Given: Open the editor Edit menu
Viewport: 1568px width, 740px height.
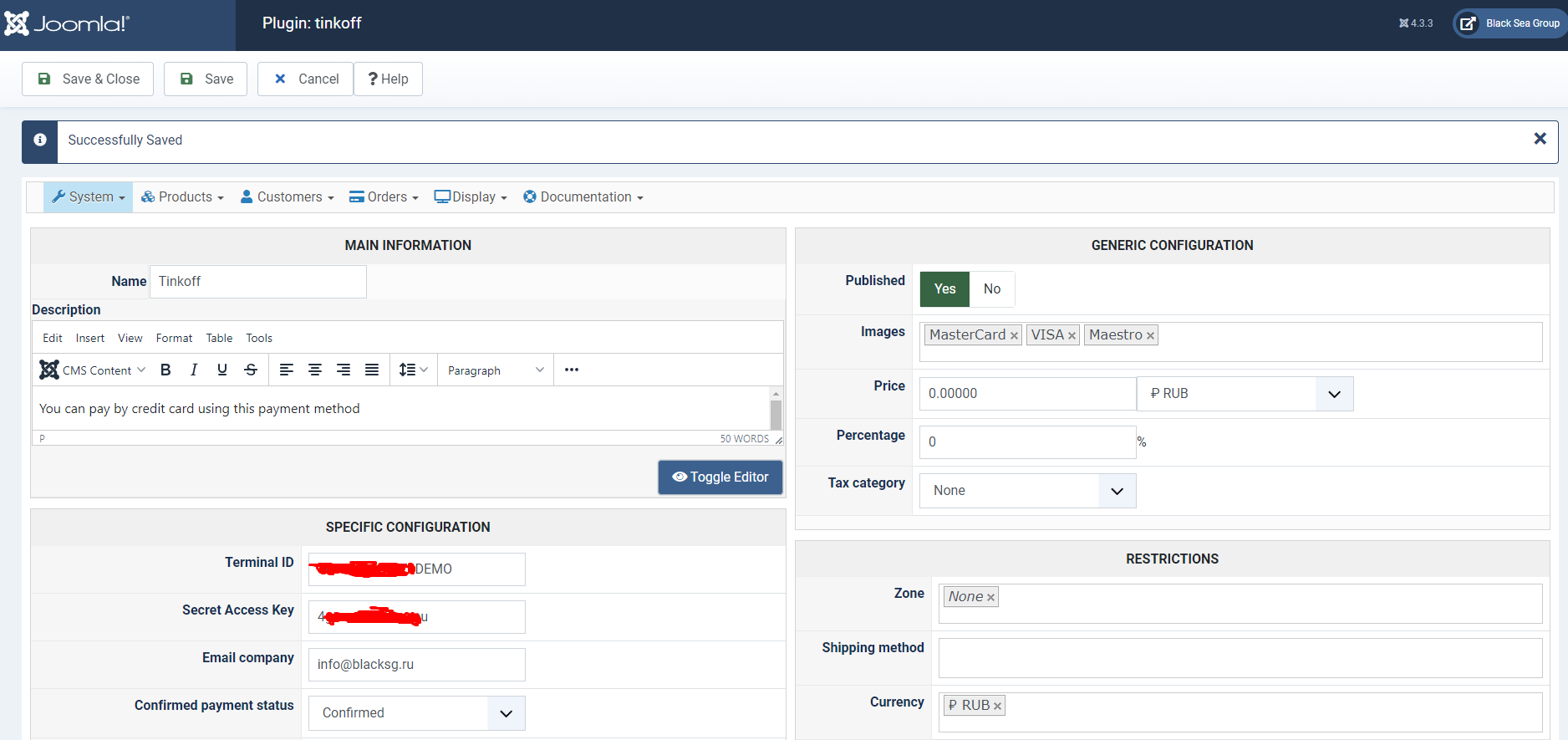Looking at the screenshot, I should pyautogui.click(x=53, y=338).
